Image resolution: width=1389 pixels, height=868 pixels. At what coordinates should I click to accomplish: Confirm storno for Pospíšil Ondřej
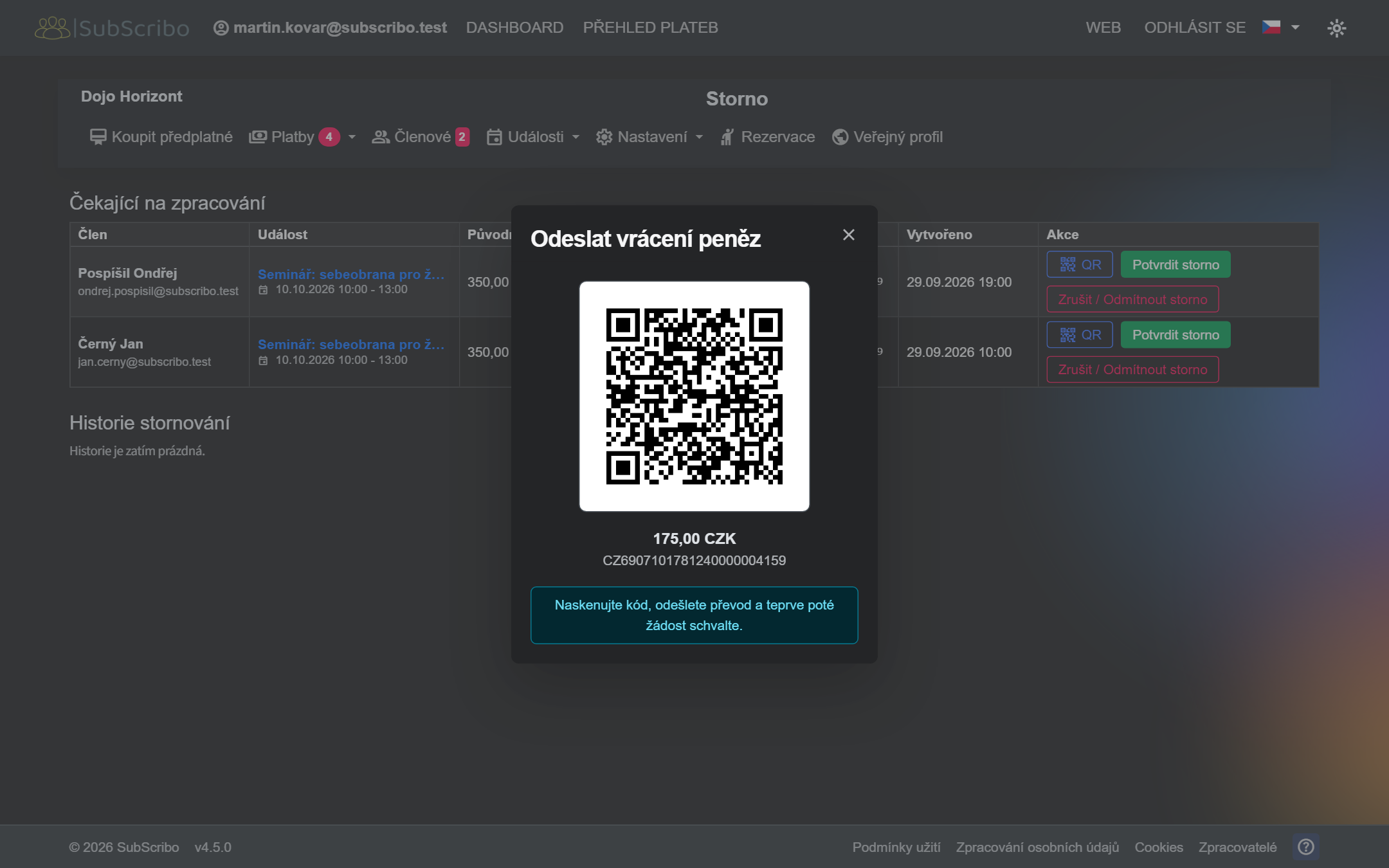[x=1176, y=264]
